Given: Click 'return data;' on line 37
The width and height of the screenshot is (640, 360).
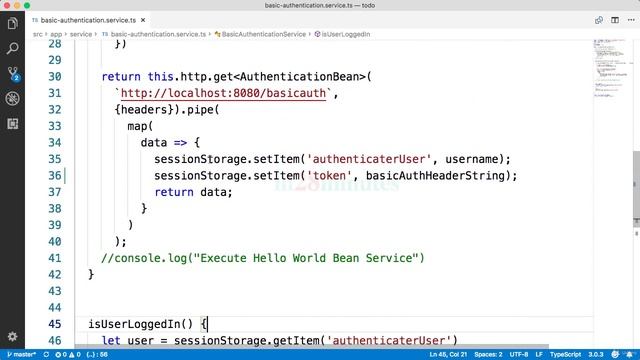Looking at the screenshot, I should 193,192.
